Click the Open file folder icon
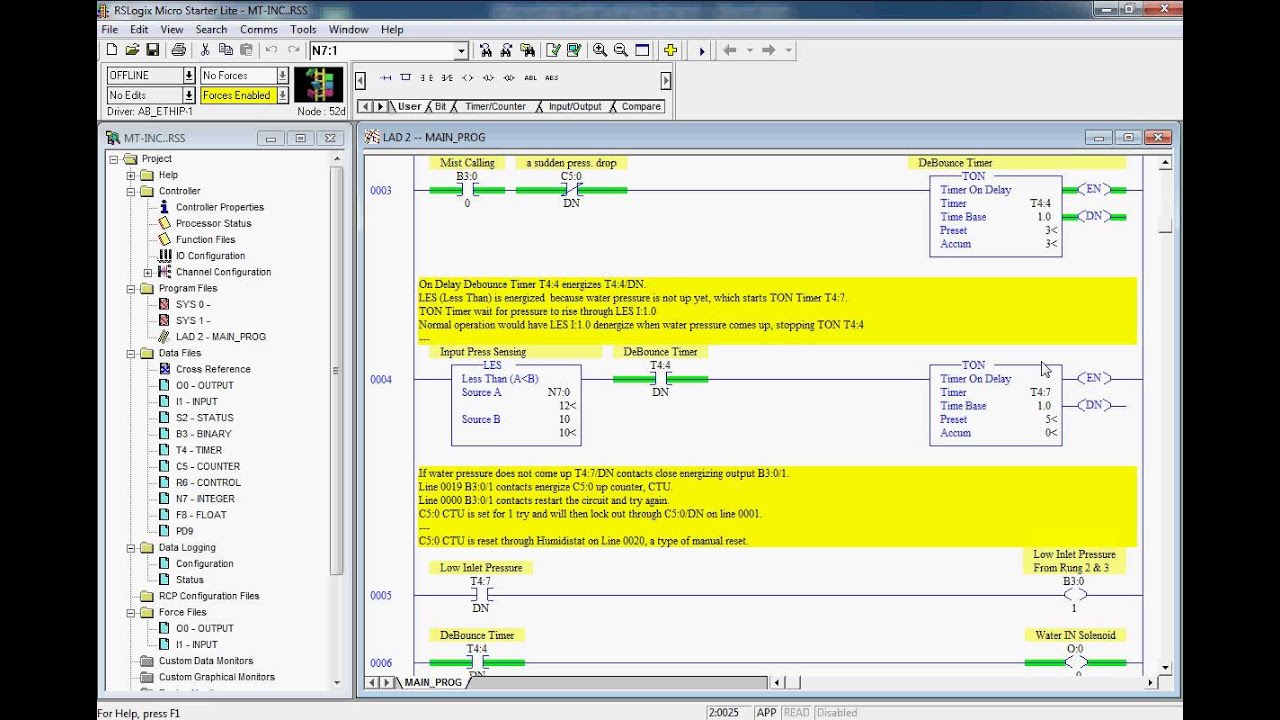Screen dimensions: 1280x720 pyautogui.click(x=132, y=50)
